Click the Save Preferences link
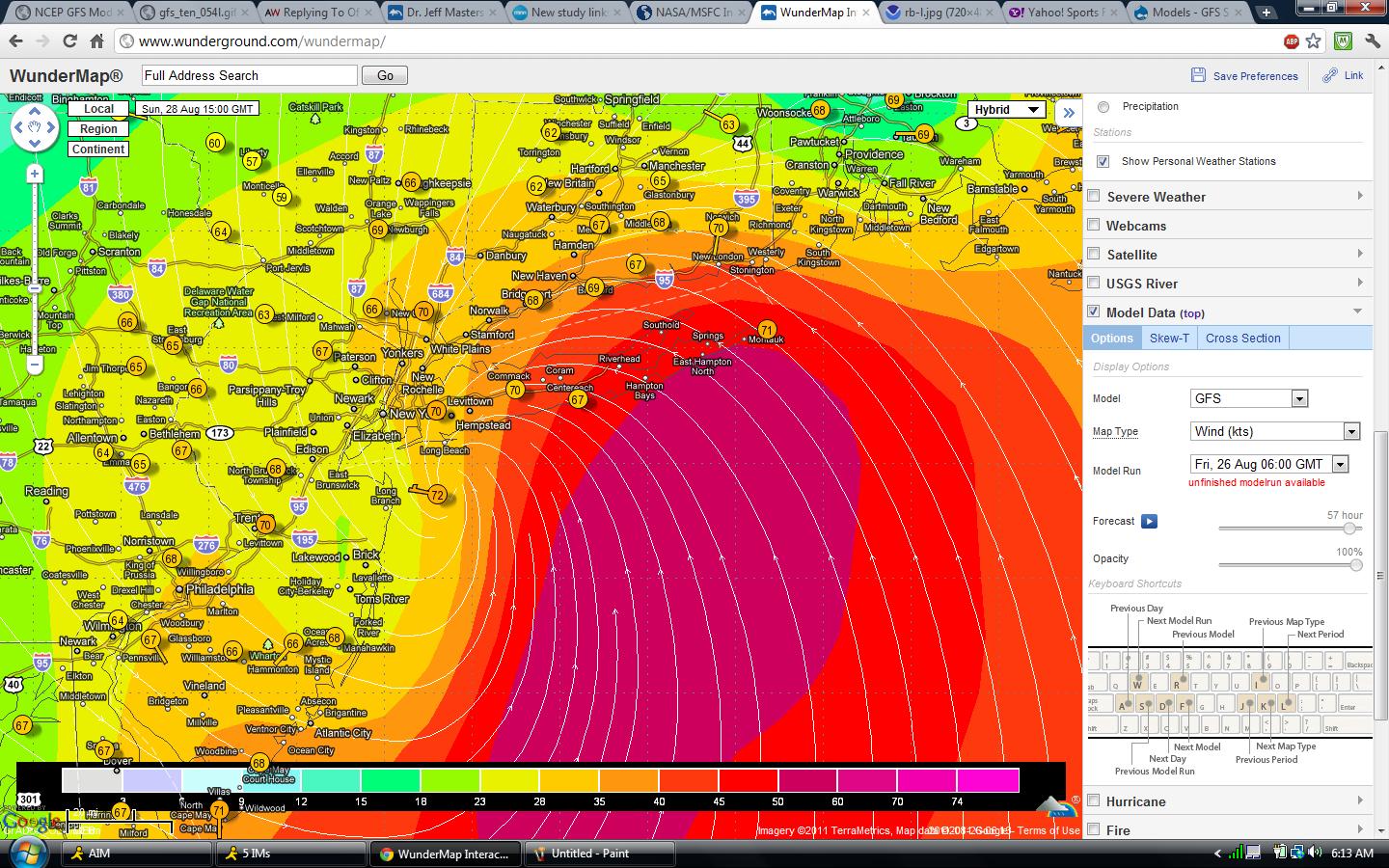 tap(1255, 76)
